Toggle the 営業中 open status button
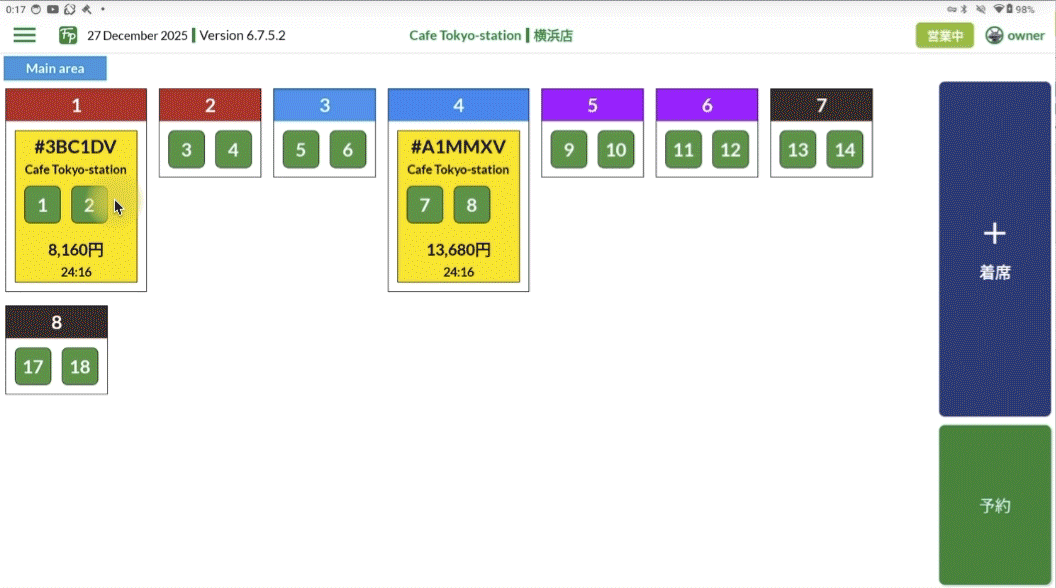Viewport: 1056px width, 588px height. tap(944, 35)
